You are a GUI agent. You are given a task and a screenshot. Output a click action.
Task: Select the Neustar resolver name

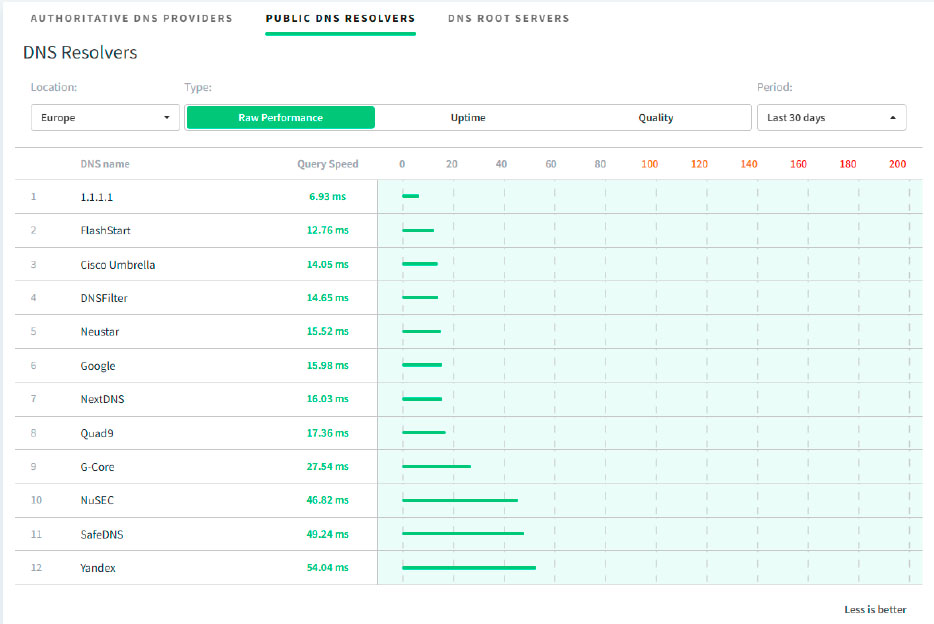coord(100,332)
